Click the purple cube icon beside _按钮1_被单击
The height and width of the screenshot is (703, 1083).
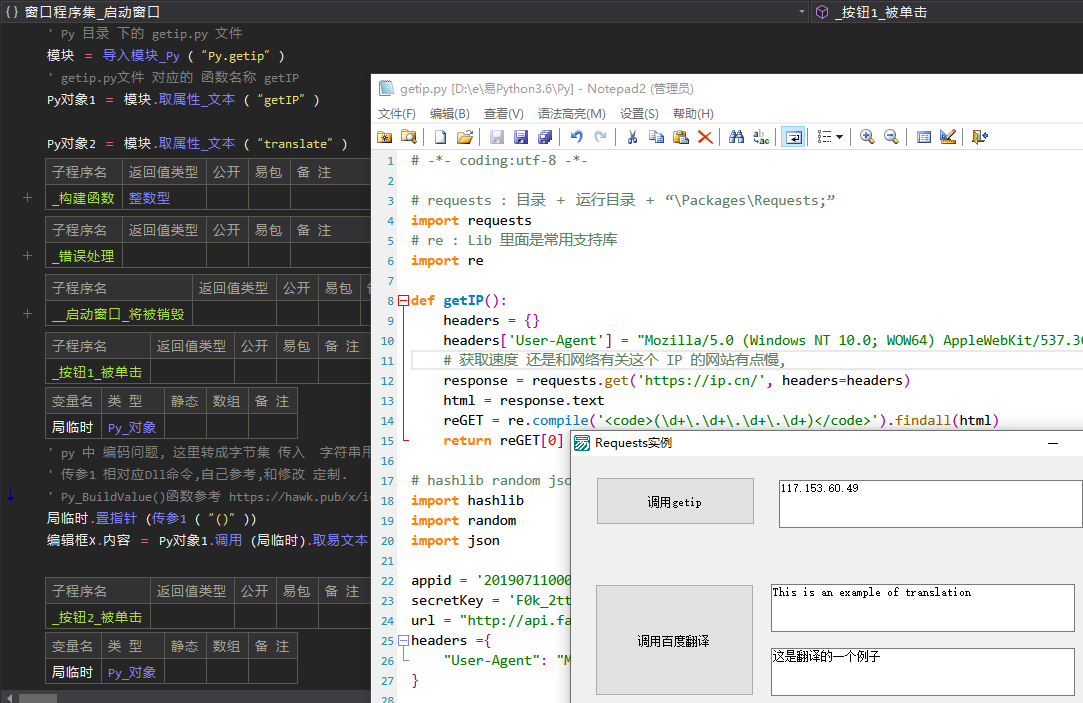pyautogui.click(x=822, y=12)
